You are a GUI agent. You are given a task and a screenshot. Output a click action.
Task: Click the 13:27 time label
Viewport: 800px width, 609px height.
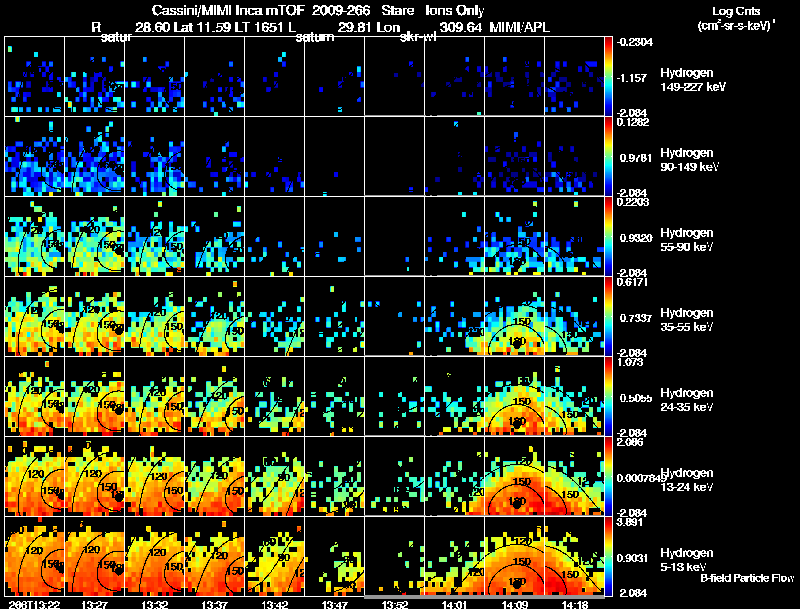click(x=94, y=604)
